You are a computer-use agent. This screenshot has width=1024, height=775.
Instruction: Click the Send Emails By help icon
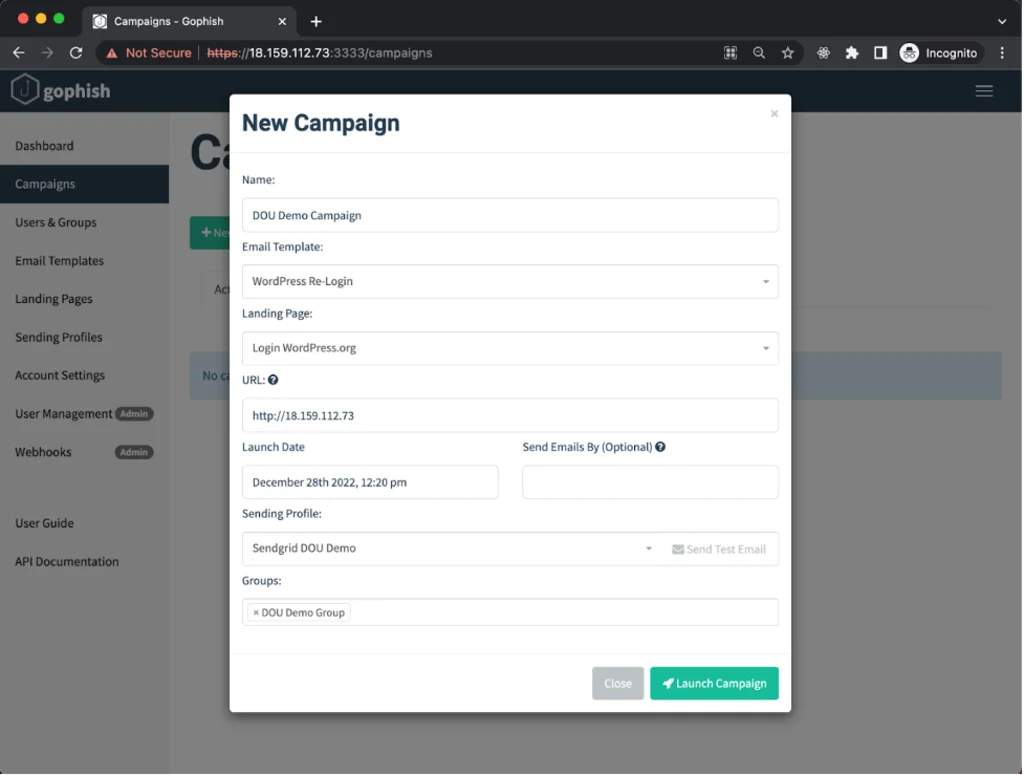coord(660,447)
